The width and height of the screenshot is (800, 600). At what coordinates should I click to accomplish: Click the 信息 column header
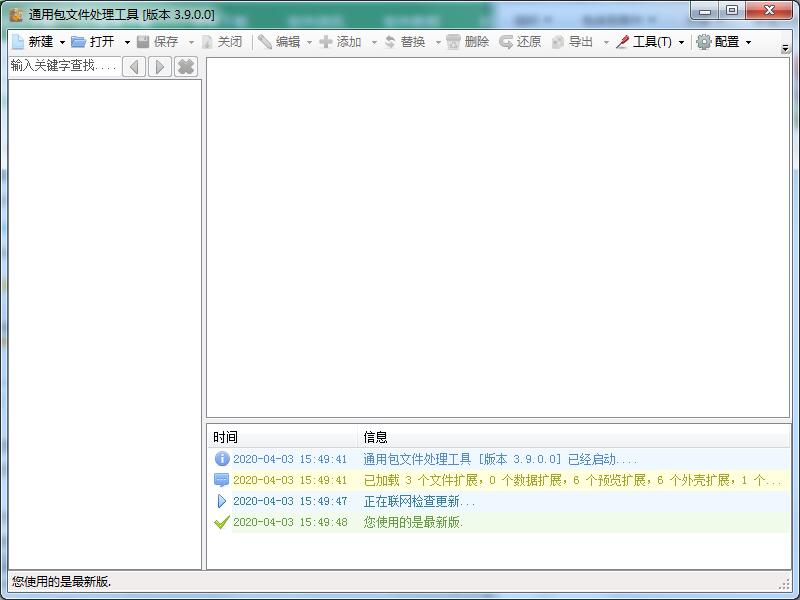pos(574,437)
